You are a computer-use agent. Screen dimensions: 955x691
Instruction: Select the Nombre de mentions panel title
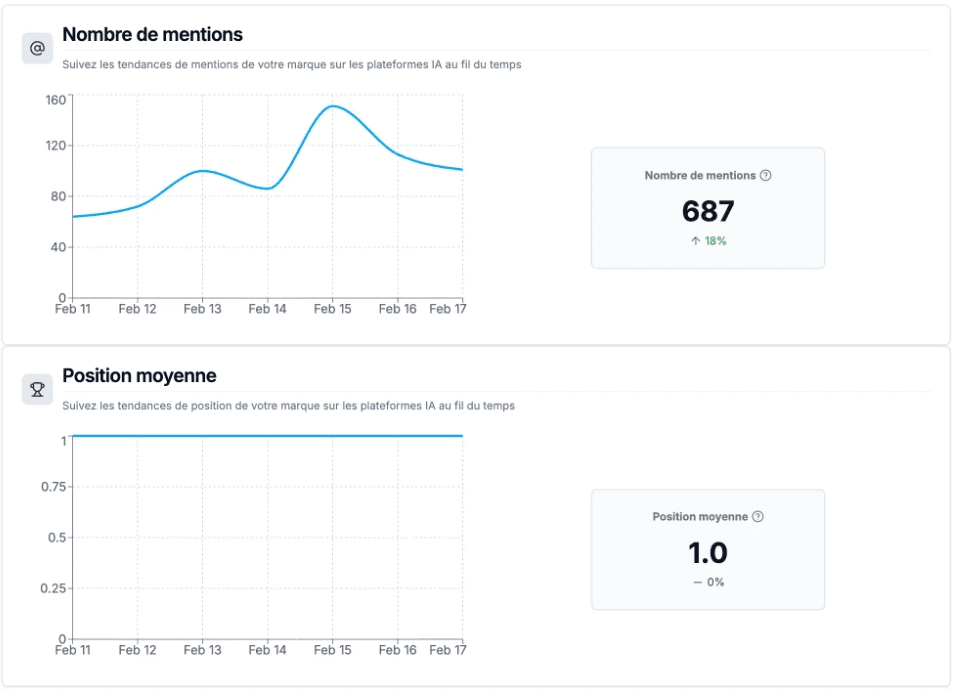[x=152, y=34]
